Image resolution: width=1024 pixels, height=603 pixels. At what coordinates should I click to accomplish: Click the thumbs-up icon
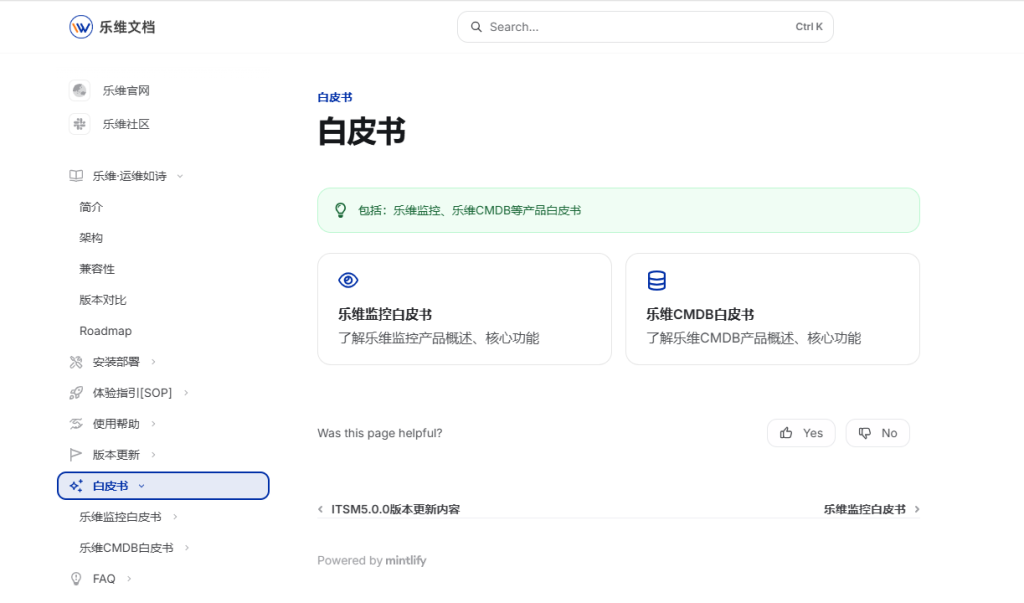coord(786,433)
